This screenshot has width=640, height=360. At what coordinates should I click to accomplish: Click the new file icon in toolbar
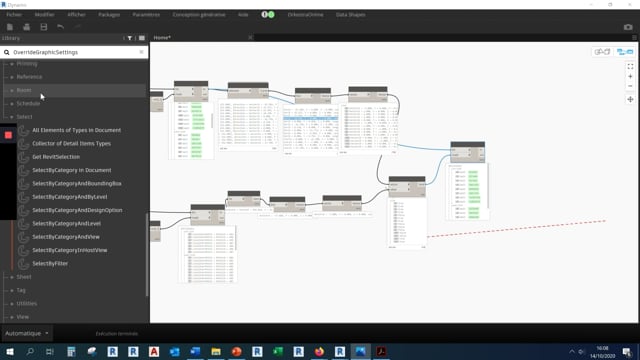pos(10,27)
